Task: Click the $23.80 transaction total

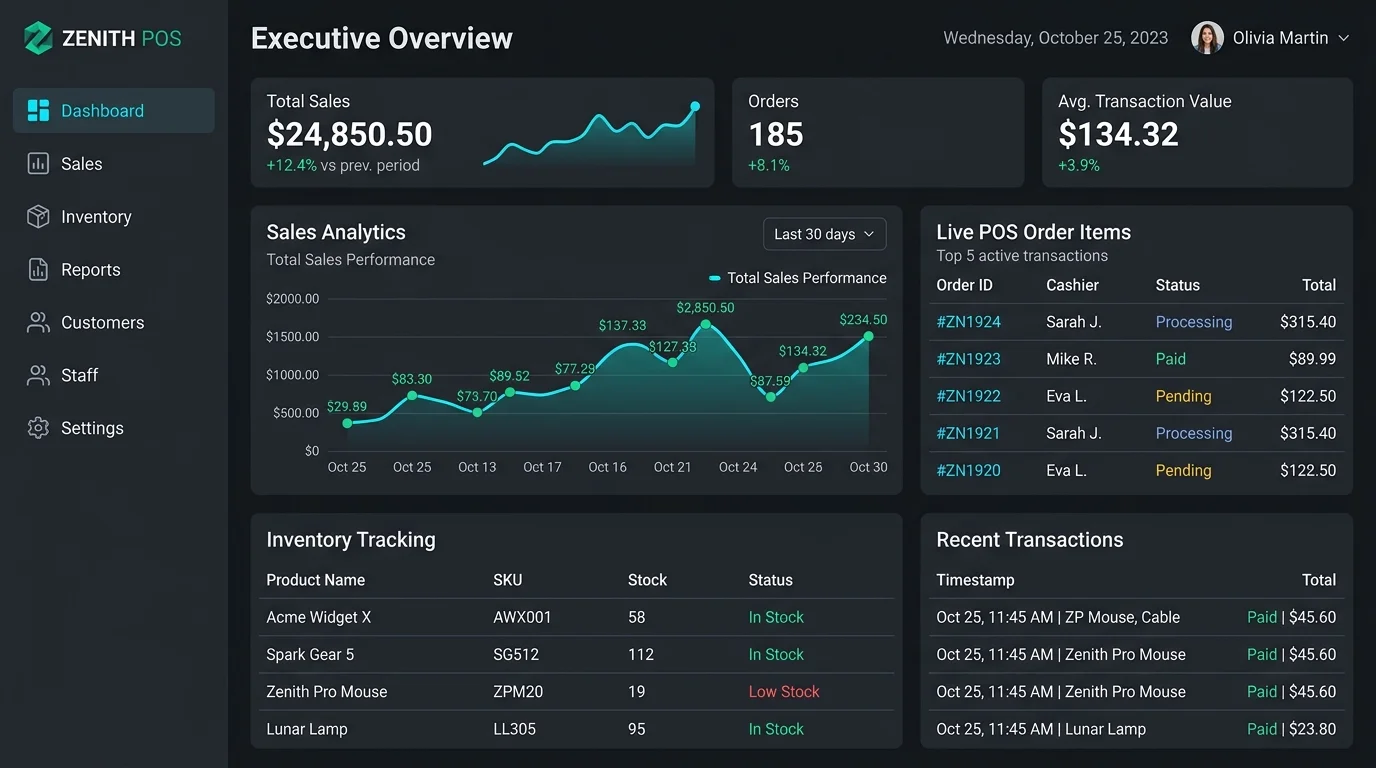Action: [x=1313, y=729]
